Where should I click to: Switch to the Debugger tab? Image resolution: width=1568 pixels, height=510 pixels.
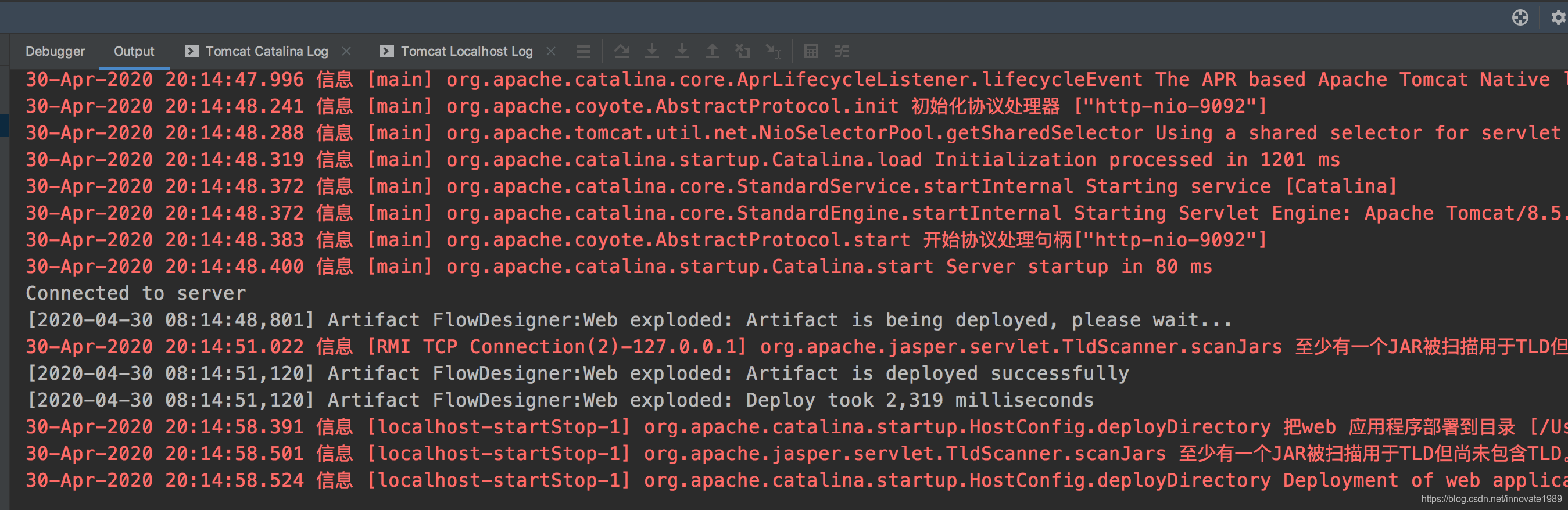click(55, 51)
